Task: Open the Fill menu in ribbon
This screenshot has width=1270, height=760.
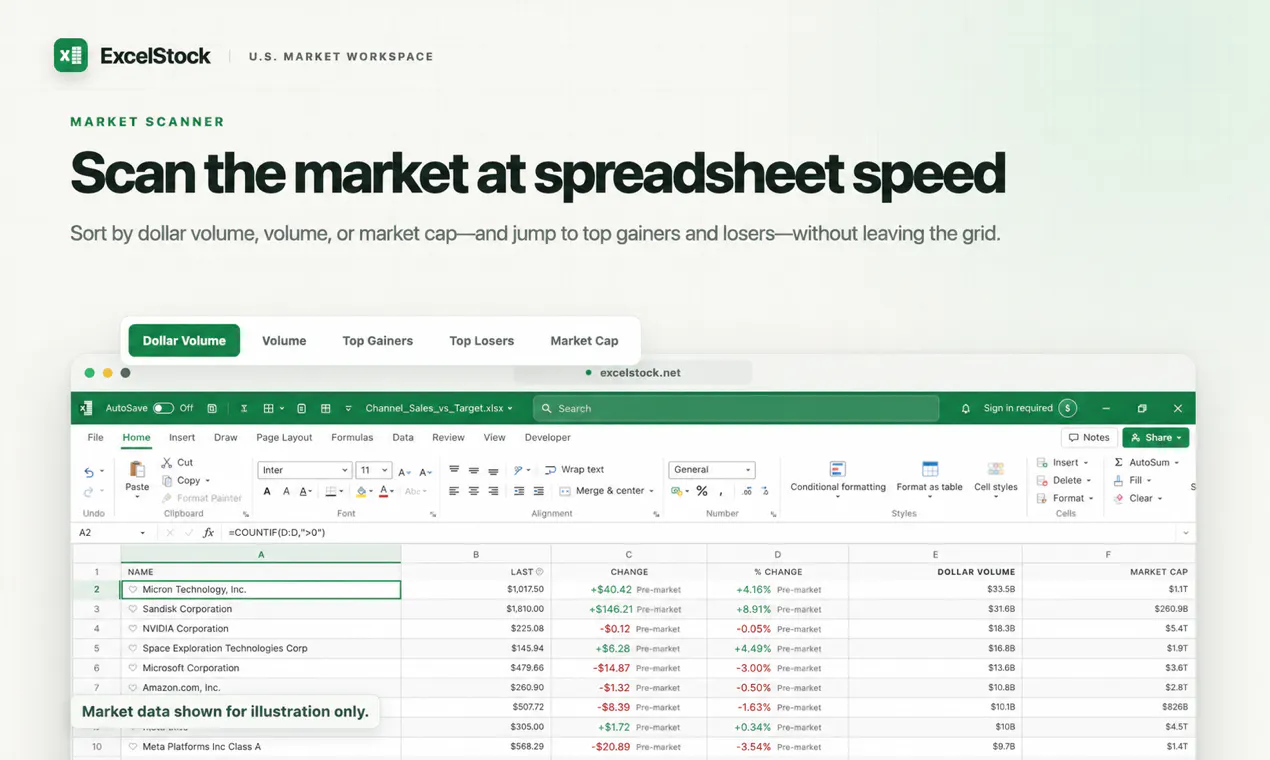Action: (x=1133, y=481)
